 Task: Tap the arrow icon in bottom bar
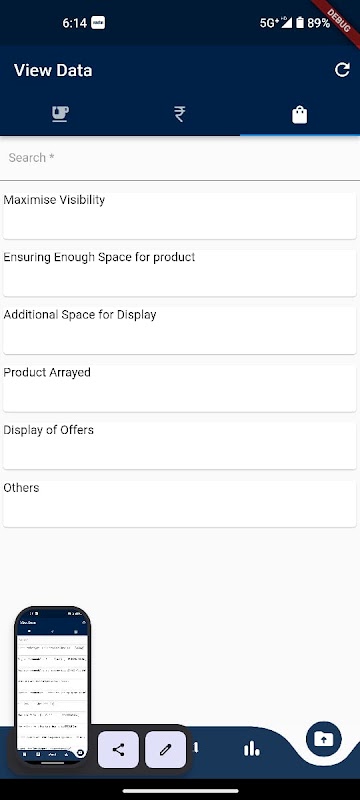click(x=196, y=748)
